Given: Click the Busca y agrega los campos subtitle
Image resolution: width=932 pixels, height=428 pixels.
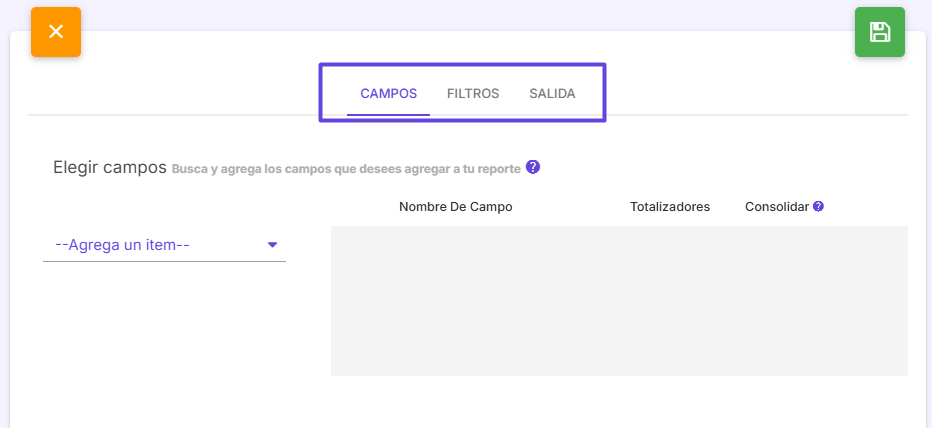Looking at the screenshot, I should click(346, 169).
